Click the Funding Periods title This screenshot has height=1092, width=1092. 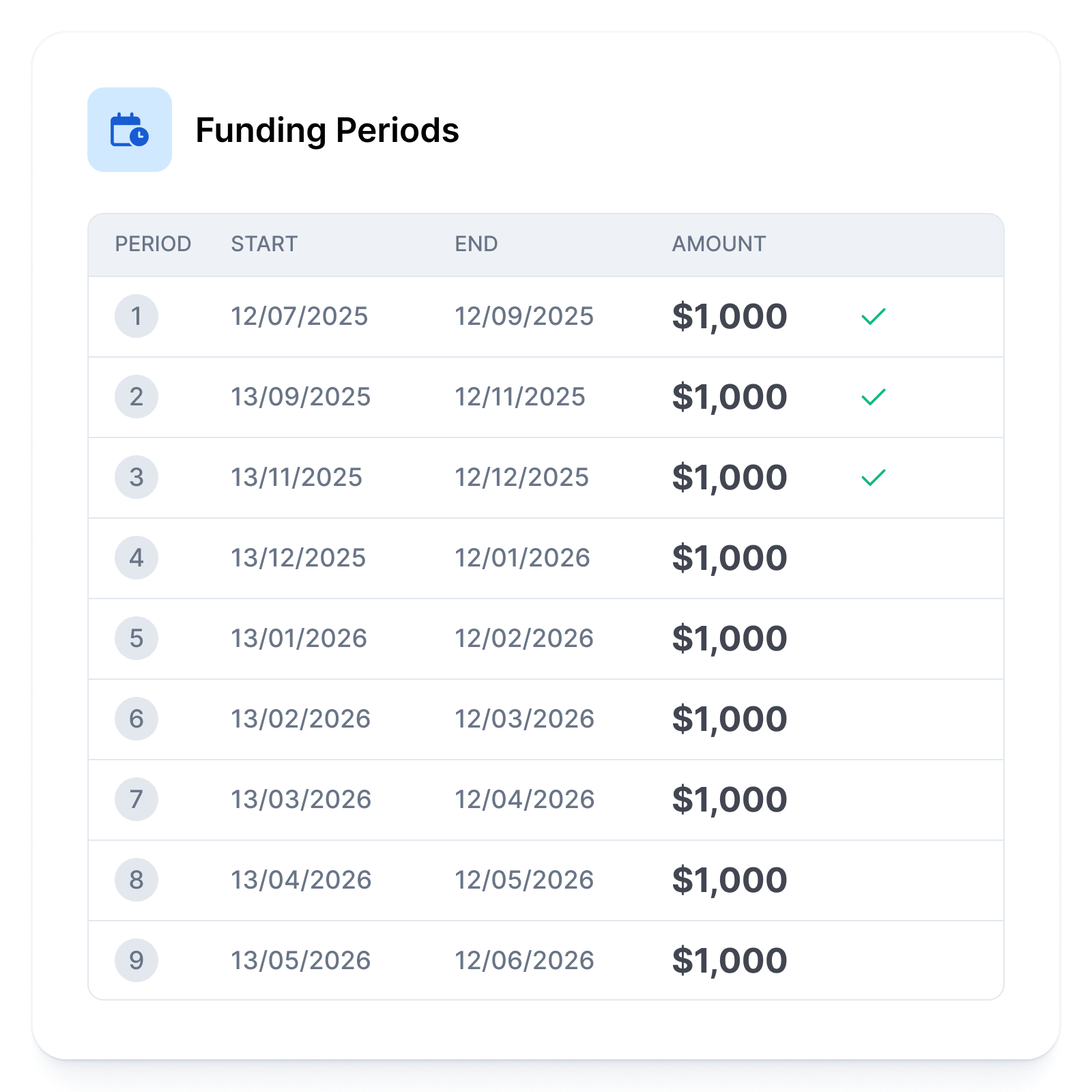click(327, 130)
